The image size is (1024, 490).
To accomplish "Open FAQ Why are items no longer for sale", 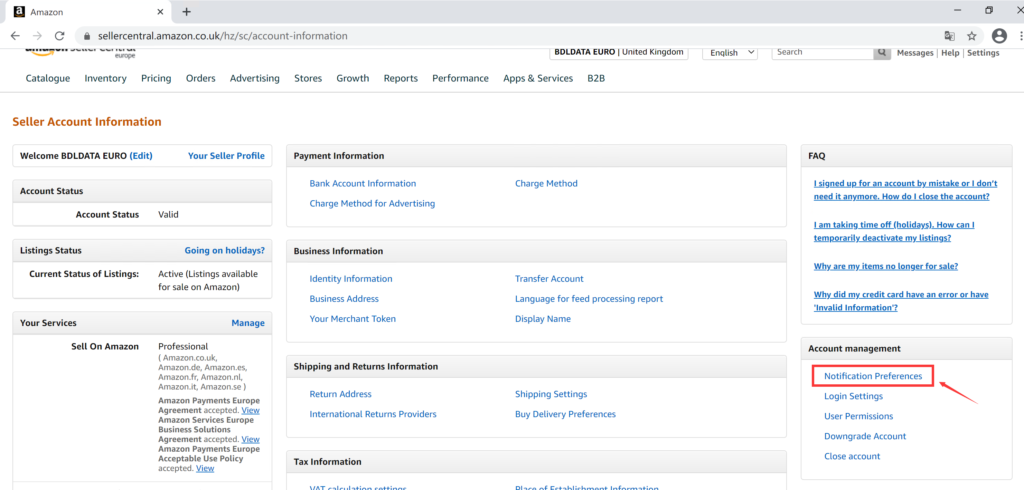I will [x=886, y=267].
